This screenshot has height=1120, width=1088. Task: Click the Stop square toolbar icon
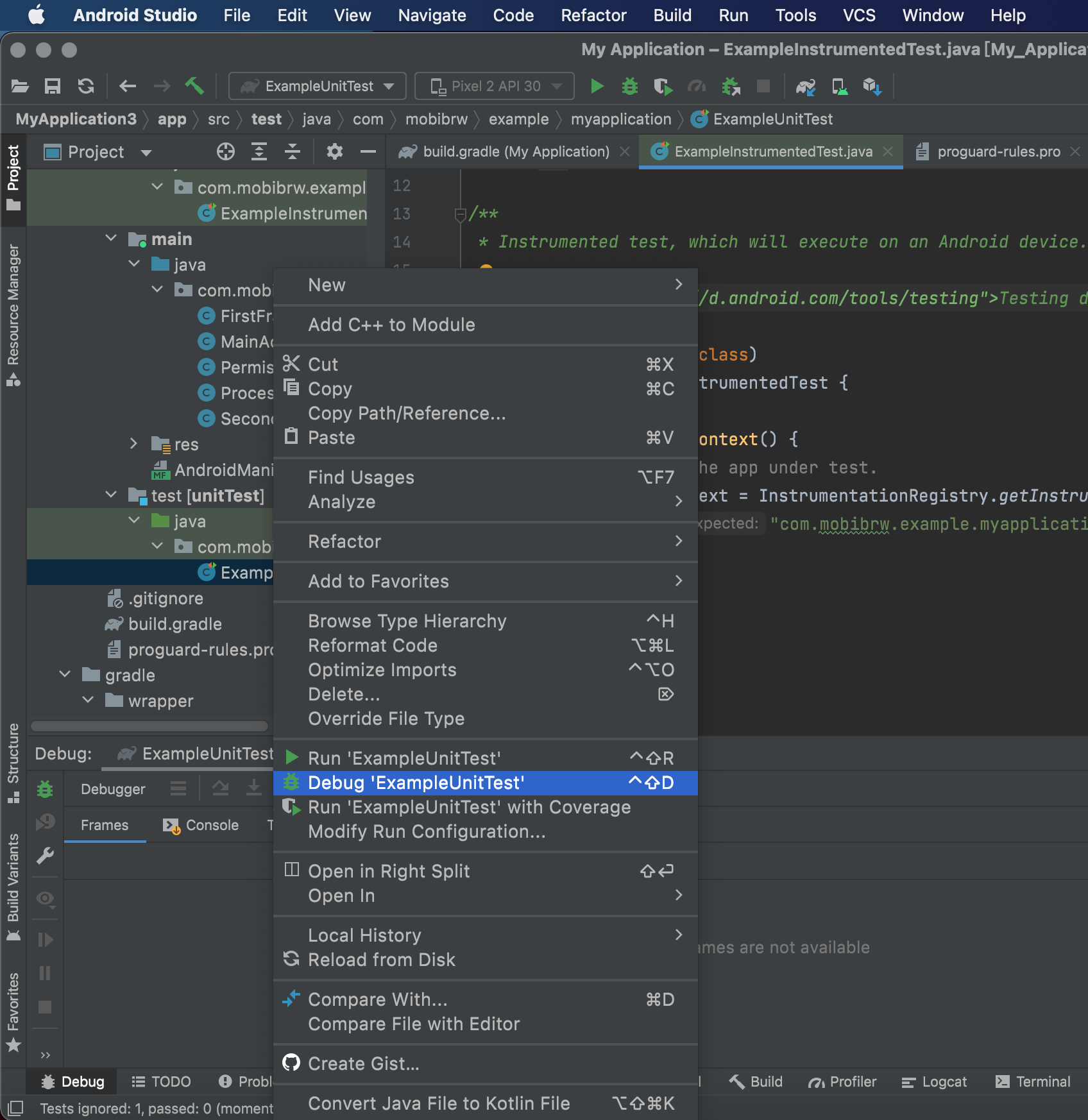[x=763, y=86]
